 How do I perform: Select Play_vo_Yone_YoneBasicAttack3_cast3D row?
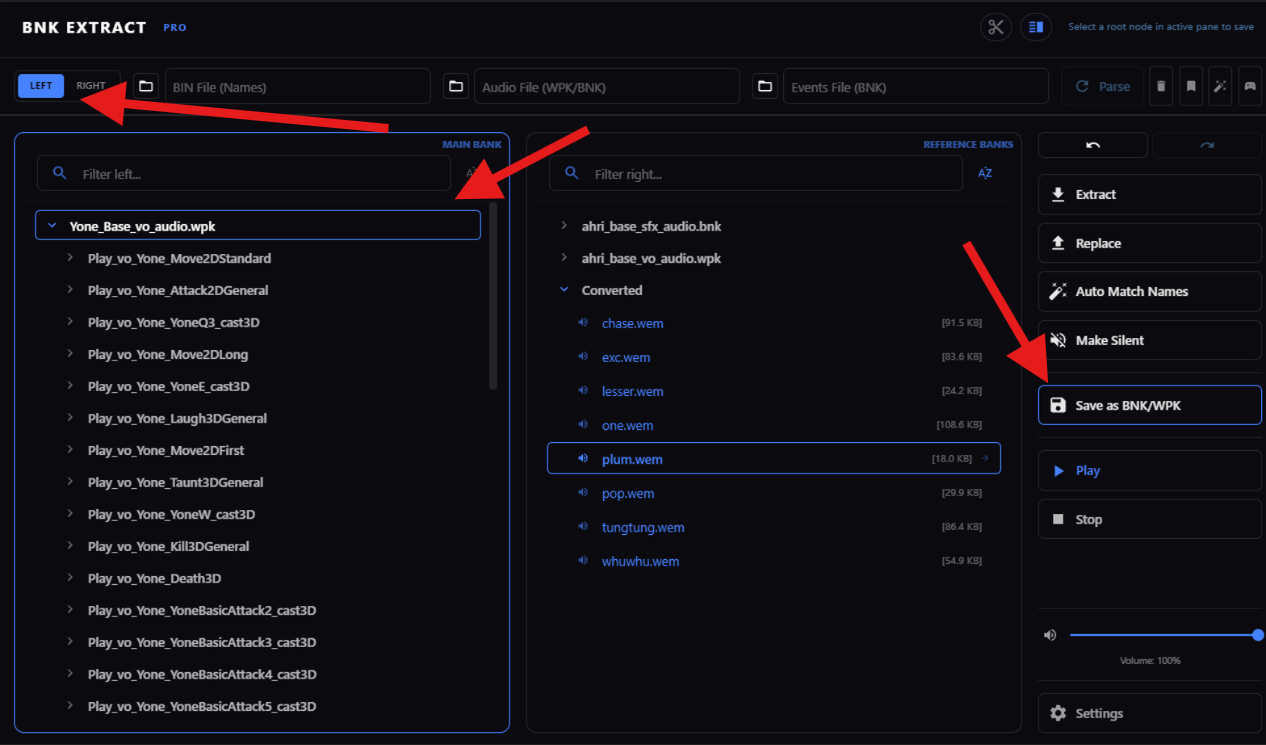click(258, 642)
